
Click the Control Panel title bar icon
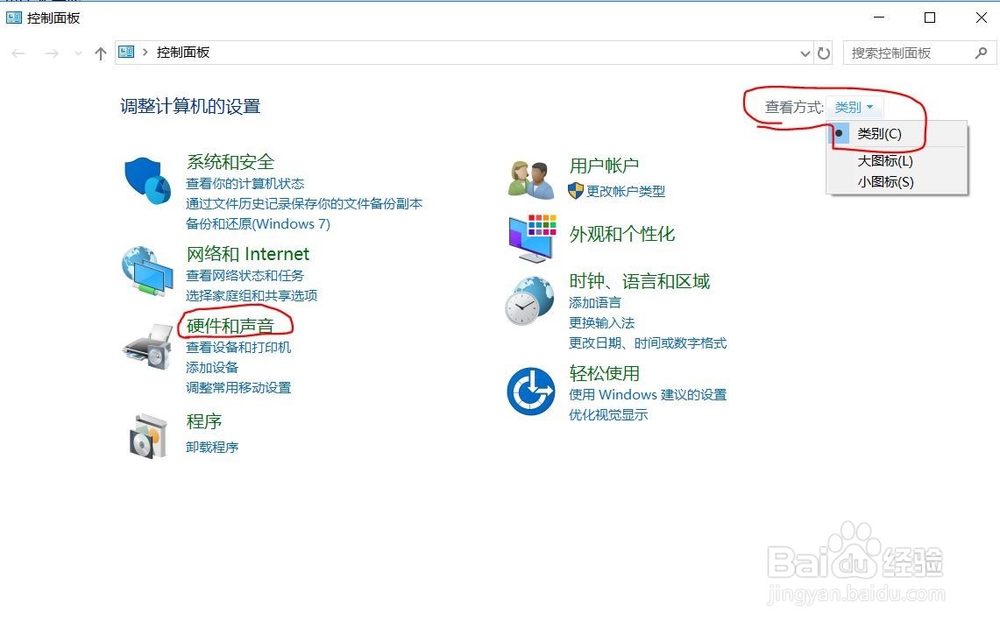(x=13, y=18)
